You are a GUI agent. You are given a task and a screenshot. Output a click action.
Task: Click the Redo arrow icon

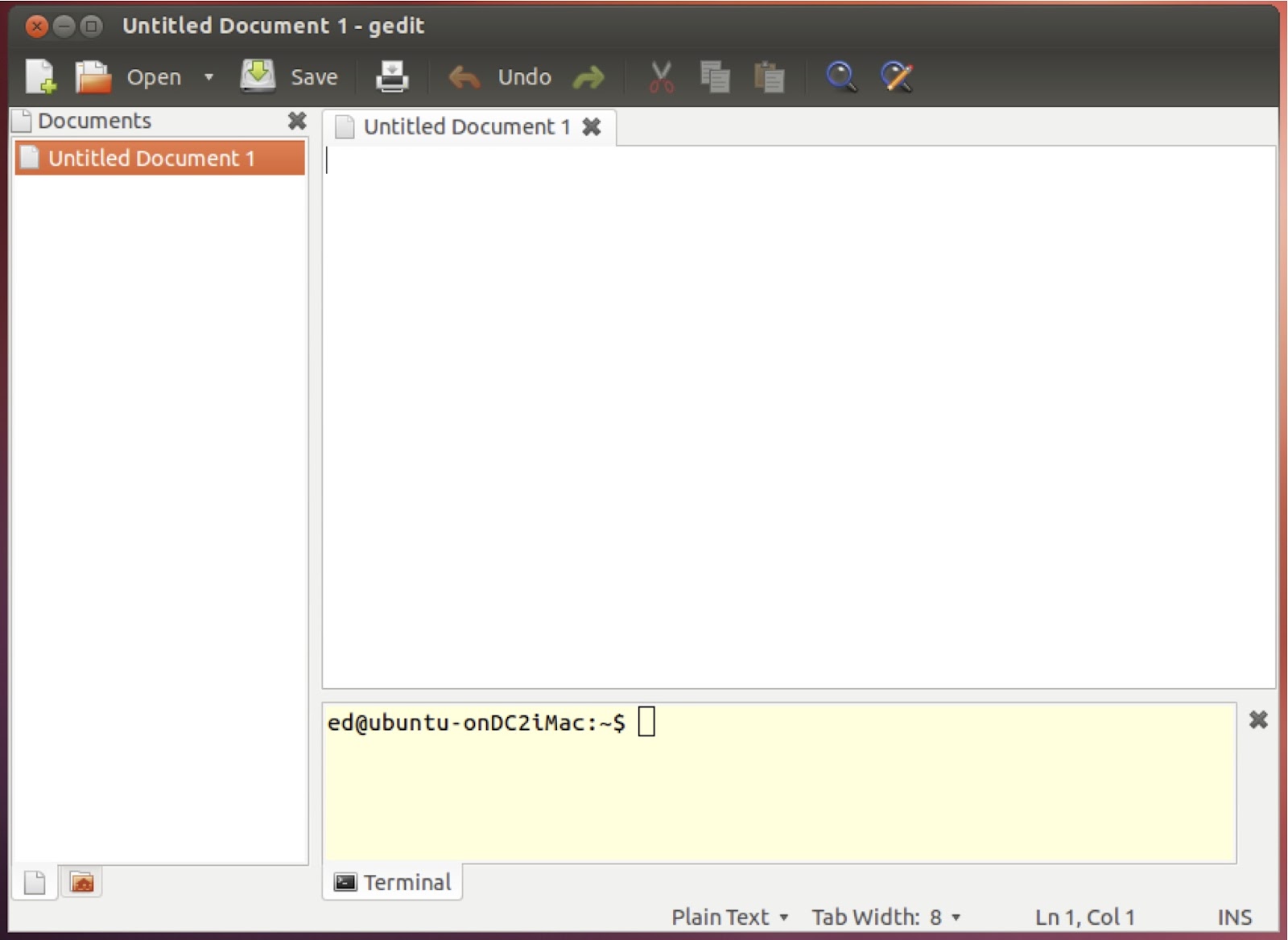click(x=589, y=76)
